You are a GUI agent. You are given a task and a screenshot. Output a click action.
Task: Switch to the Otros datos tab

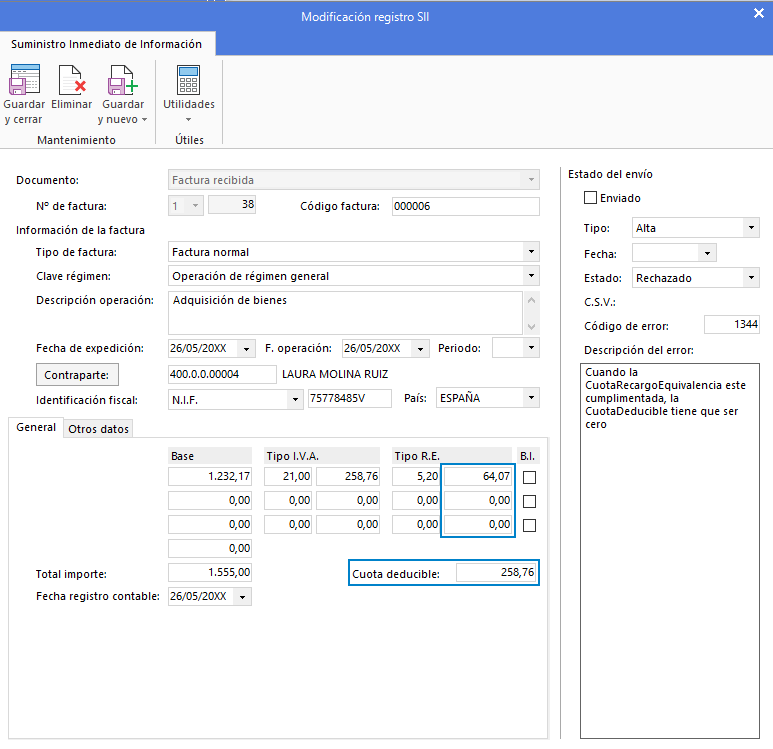[x=99, y=429]
